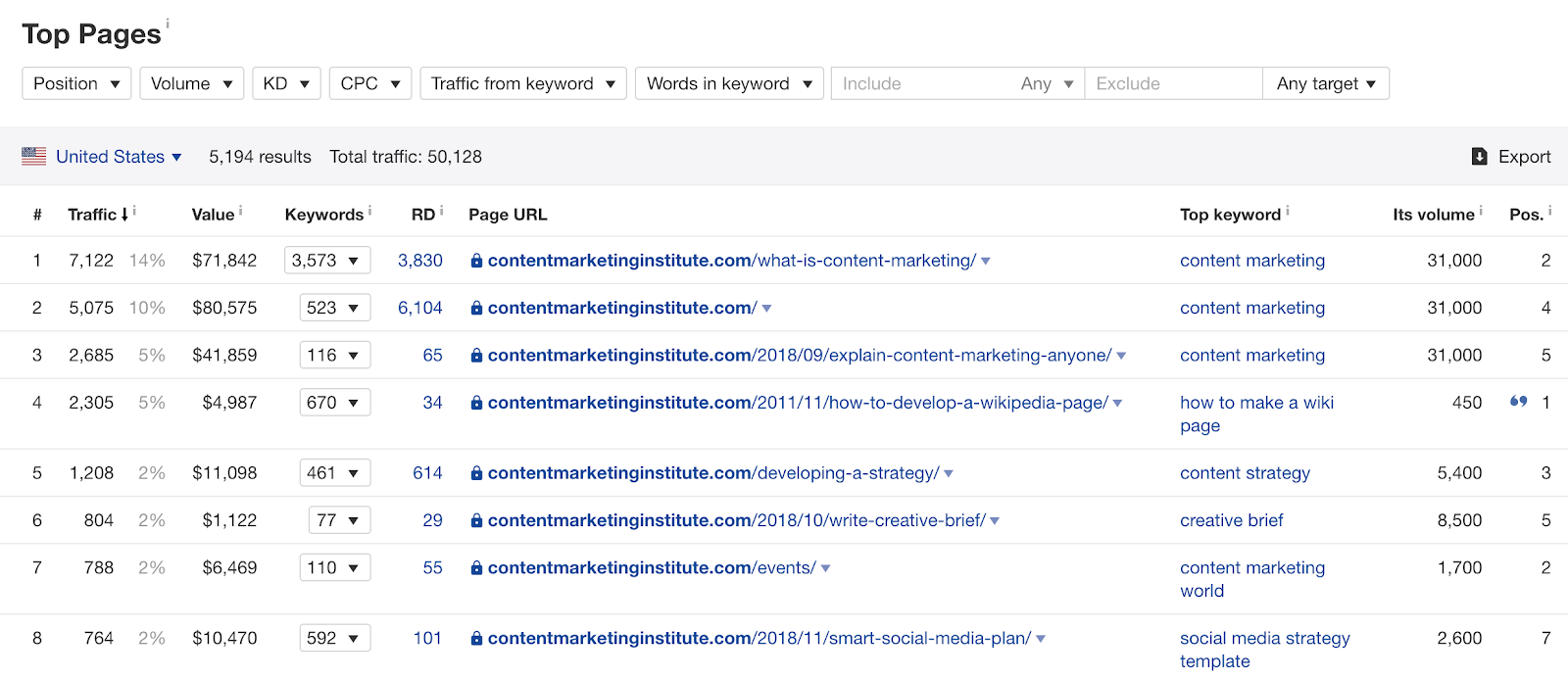Click the featured snippet quote icon in row 4
Viewport: 1568px width, 680px height.
1519,402
